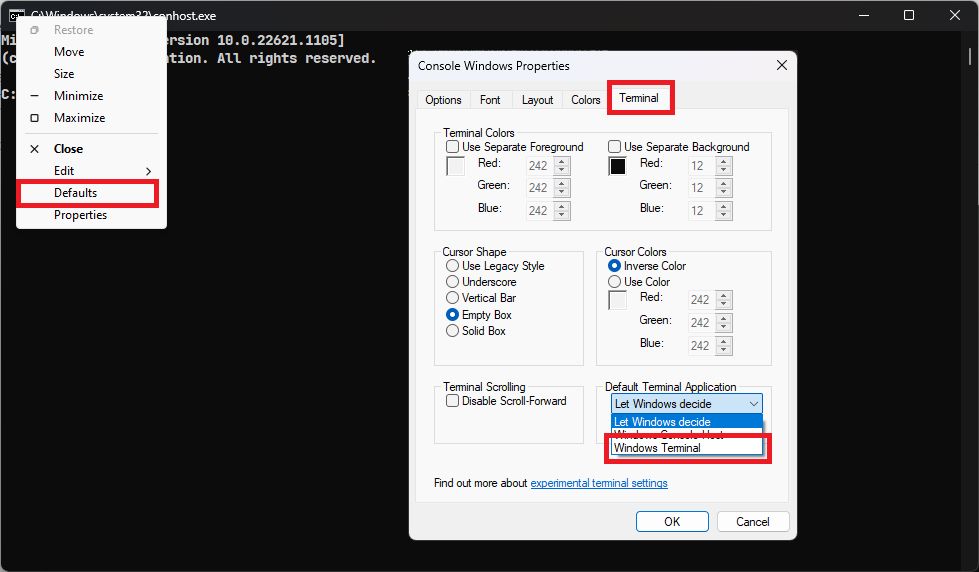Viewport: 979px width, 572px height.
Task: Close the Console Windows Properties dialog
Action: click(781, 65)
